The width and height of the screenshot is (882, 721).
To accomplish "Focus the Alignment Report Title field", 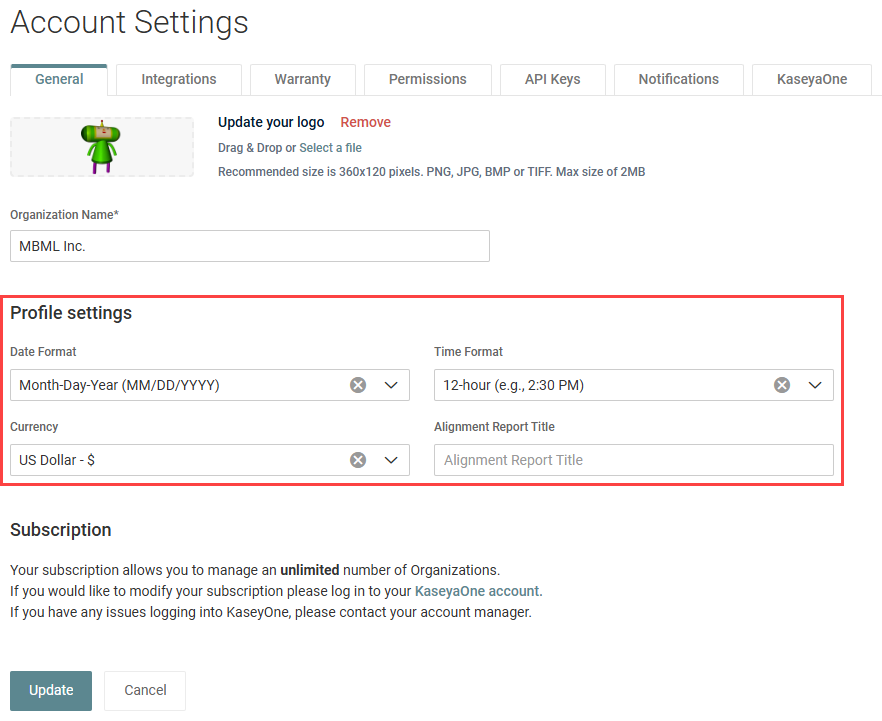I will (x=633, y=460).
